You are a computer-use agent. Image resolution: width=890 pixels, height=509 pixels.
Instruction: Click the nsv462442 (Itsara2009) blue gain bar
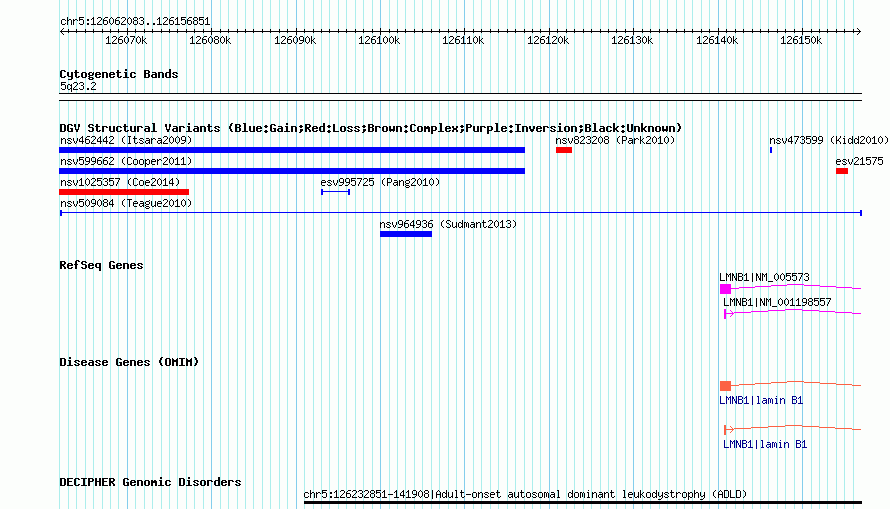(292, 150)
